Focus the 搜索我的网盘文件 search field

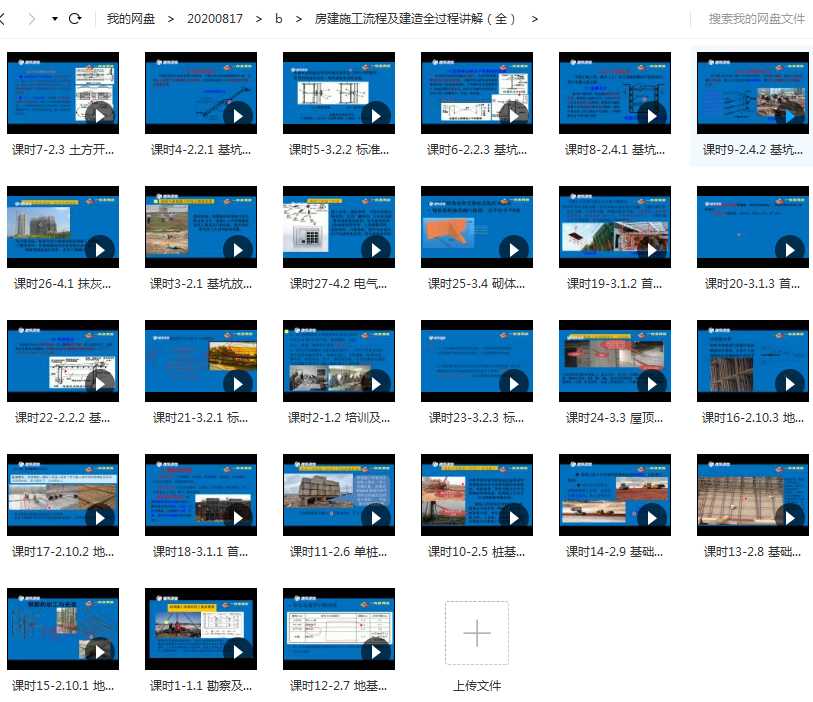pyautogui.click(x=756, y=19)
